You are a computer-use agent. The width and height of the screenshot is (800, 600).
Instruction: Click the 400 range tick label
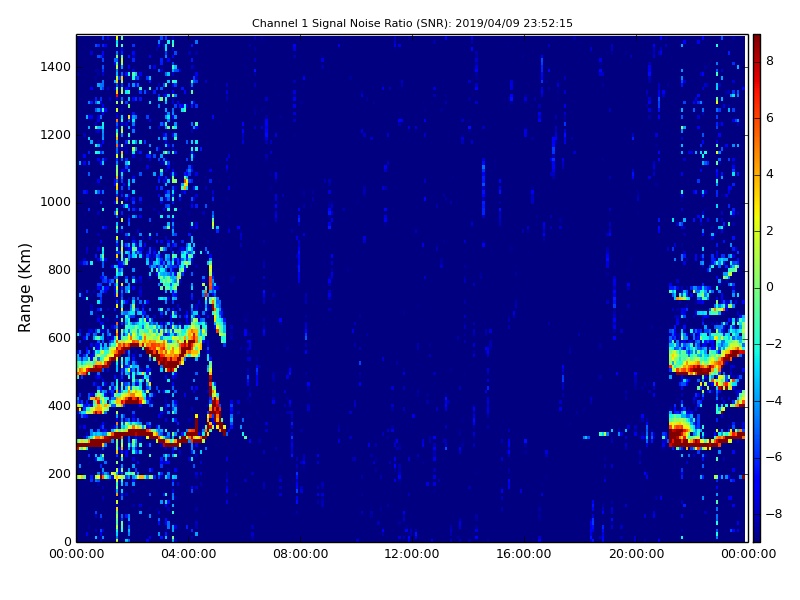coord(59,406)
